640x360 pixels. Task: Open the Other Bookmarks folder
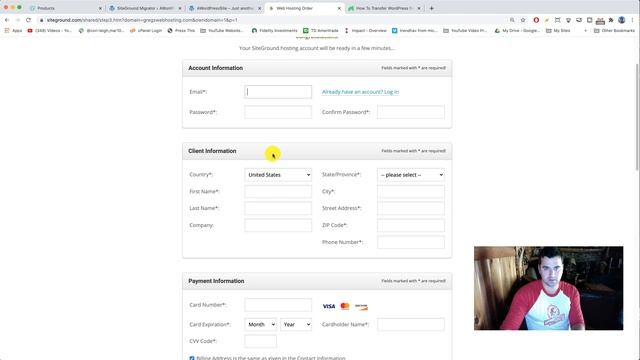(x=614, y=31)
